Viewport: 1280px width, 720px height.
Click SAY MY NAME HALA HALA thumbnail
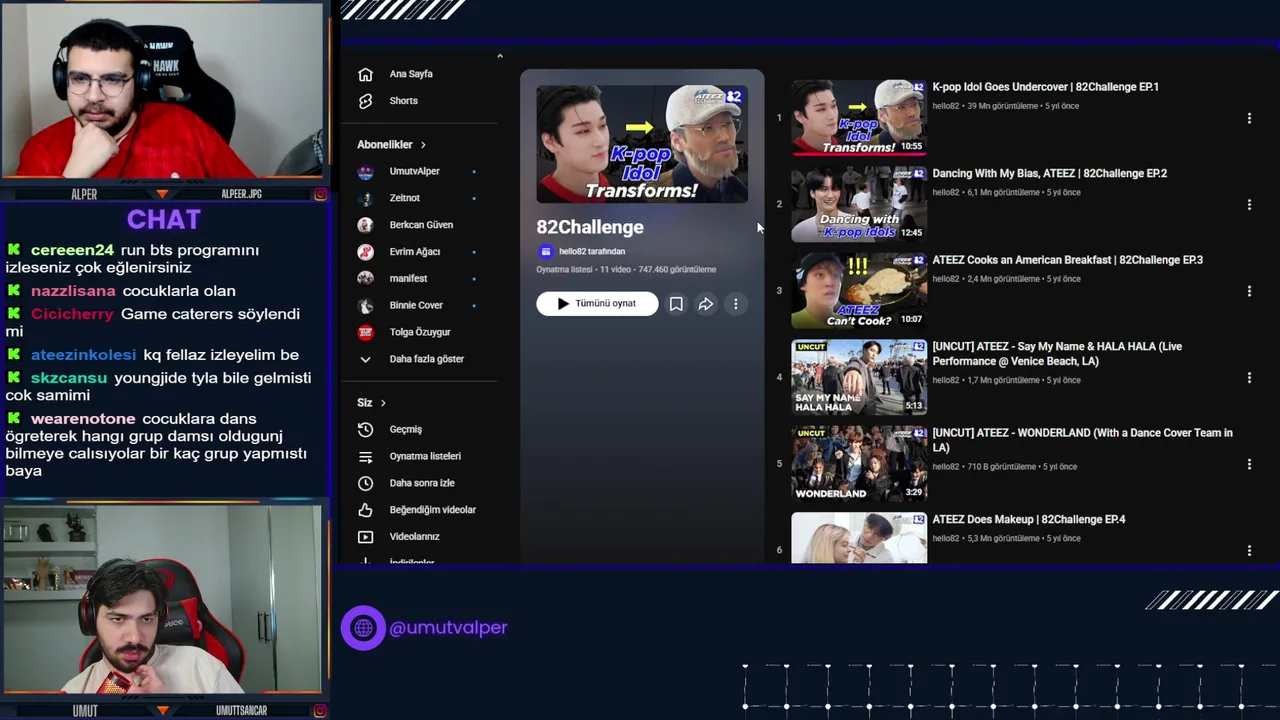(859, 378)
